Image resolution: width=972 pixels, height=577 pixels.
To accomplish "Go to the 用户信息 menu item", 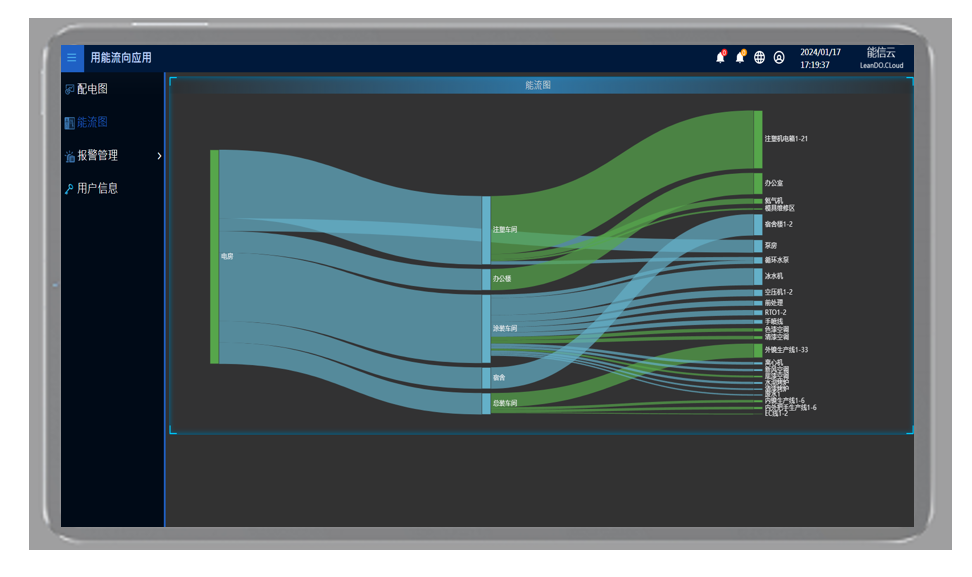I will (x=97, y=188).
